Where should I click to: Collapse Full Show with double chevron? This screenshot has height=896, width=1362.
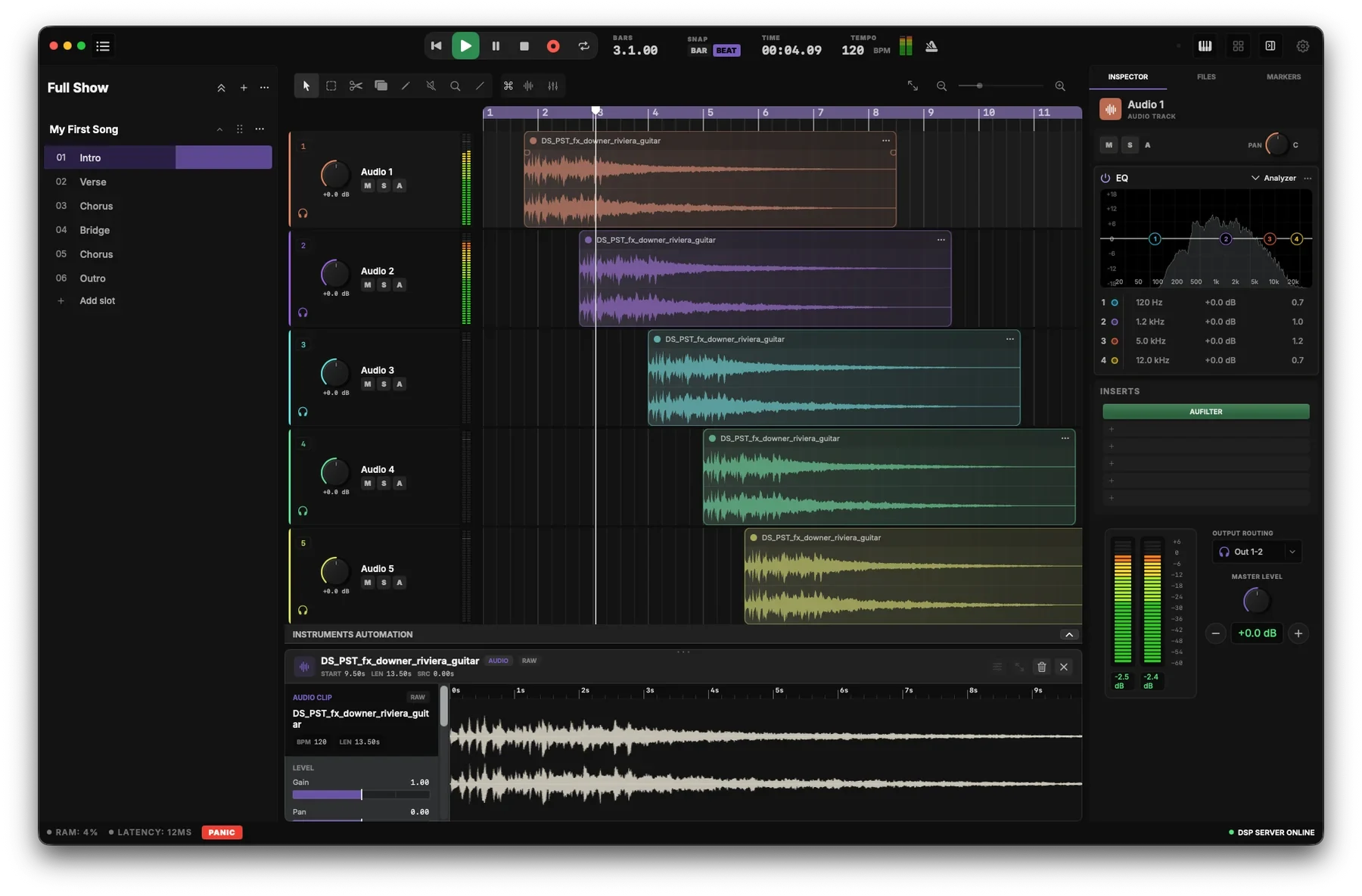click(221, 89)
